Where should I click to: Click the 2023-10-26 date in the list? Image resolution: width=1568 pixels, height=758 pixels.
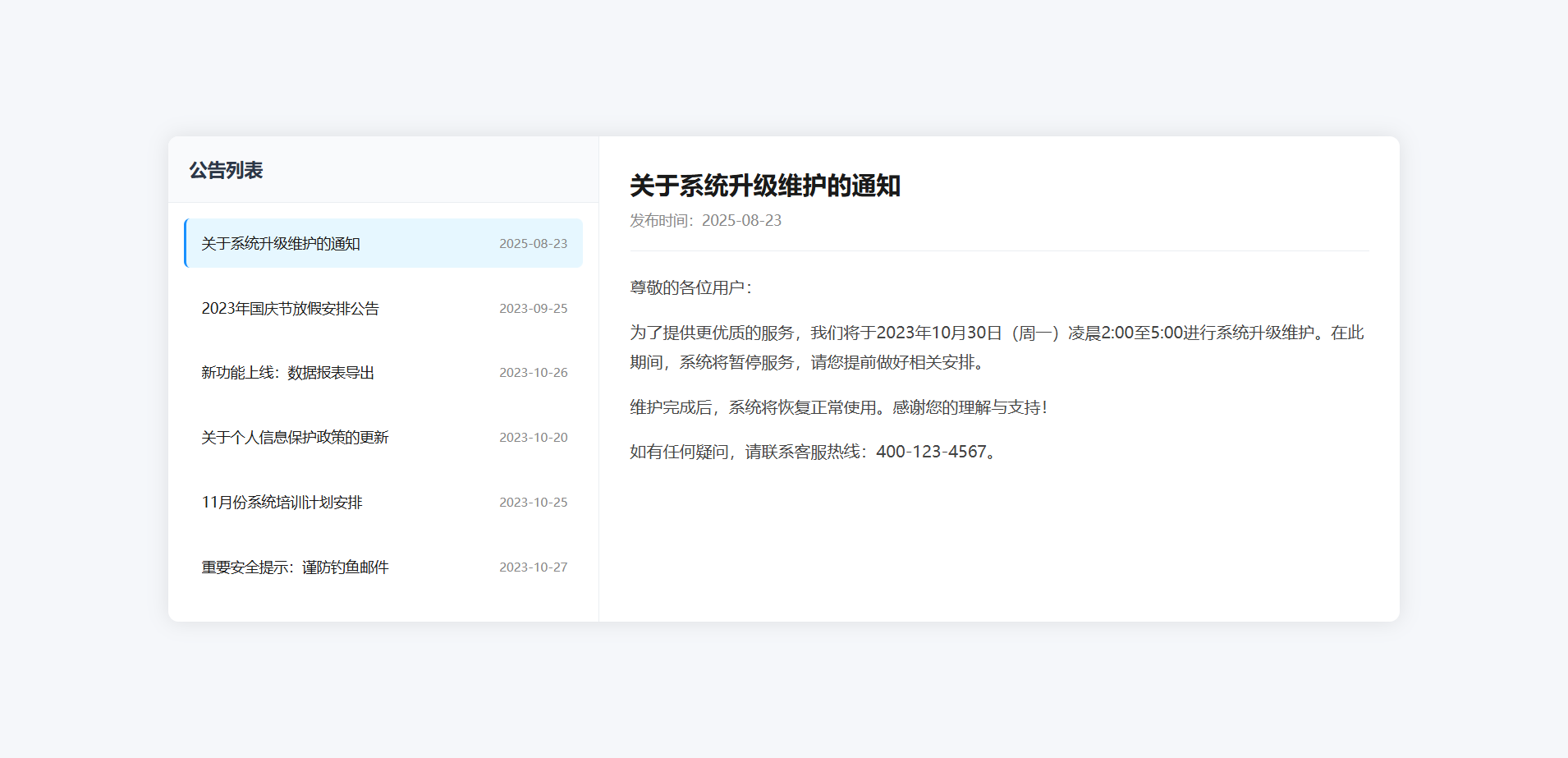(x=533, y=373)
